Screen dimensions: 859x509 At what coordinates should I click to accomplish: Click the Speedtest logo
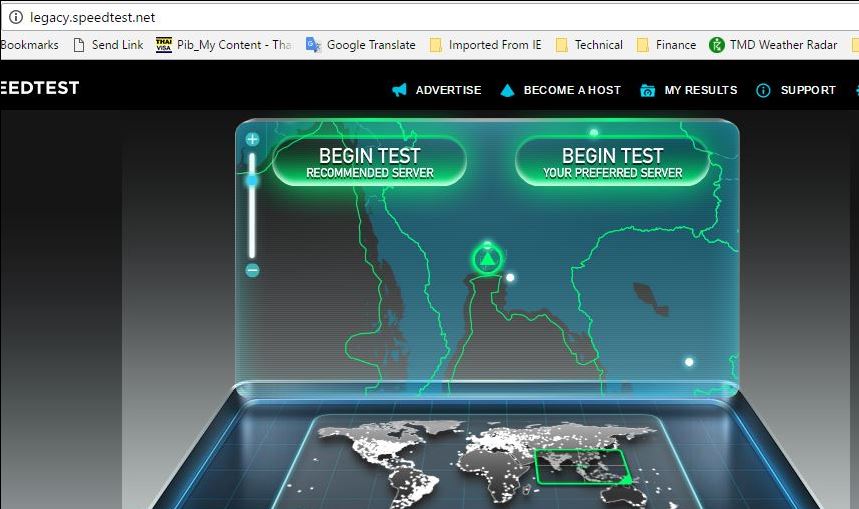click(x=39, y=88)
